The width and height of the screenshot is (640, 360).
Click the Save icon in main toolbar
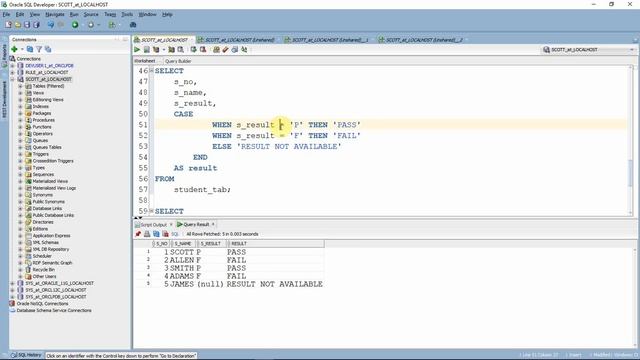point(27,25)
